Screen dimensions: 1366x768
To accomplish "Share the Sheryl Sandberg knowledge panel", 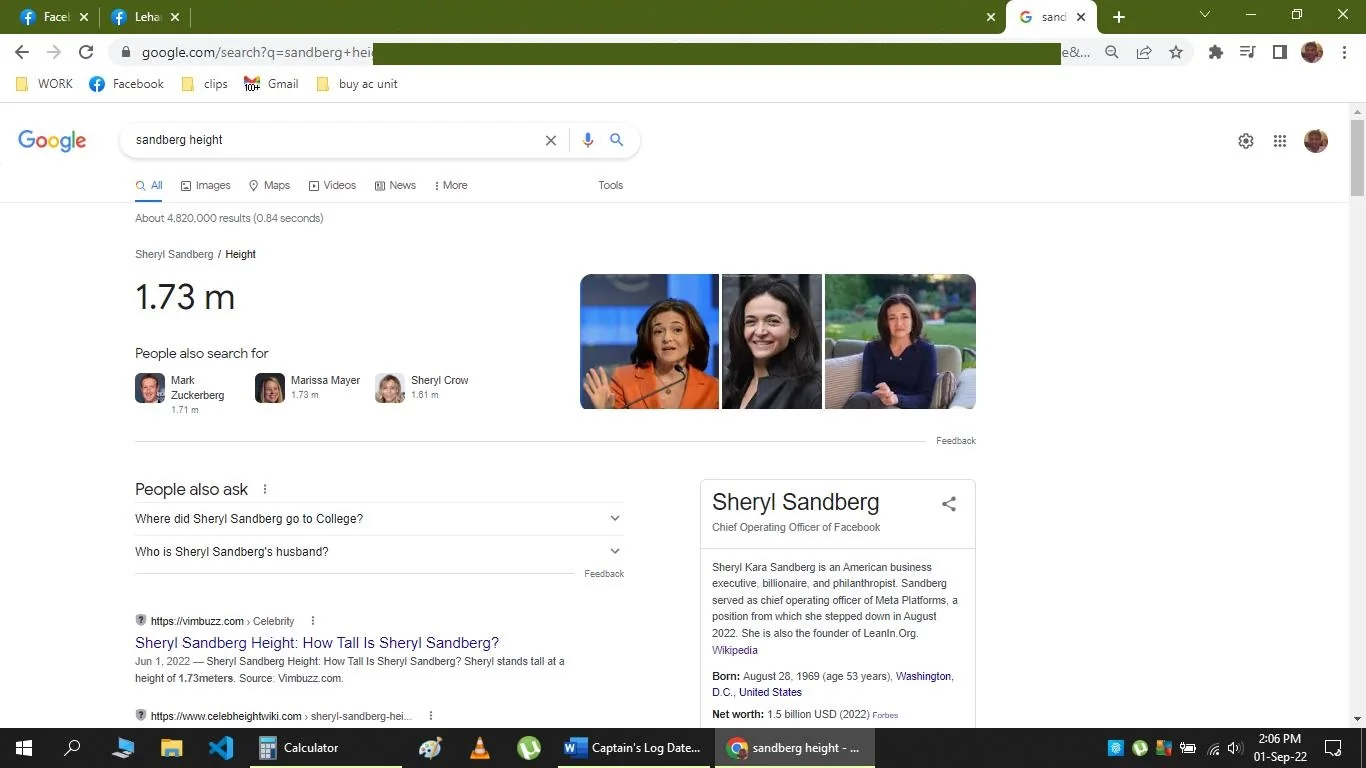I will tap(949, 504).
